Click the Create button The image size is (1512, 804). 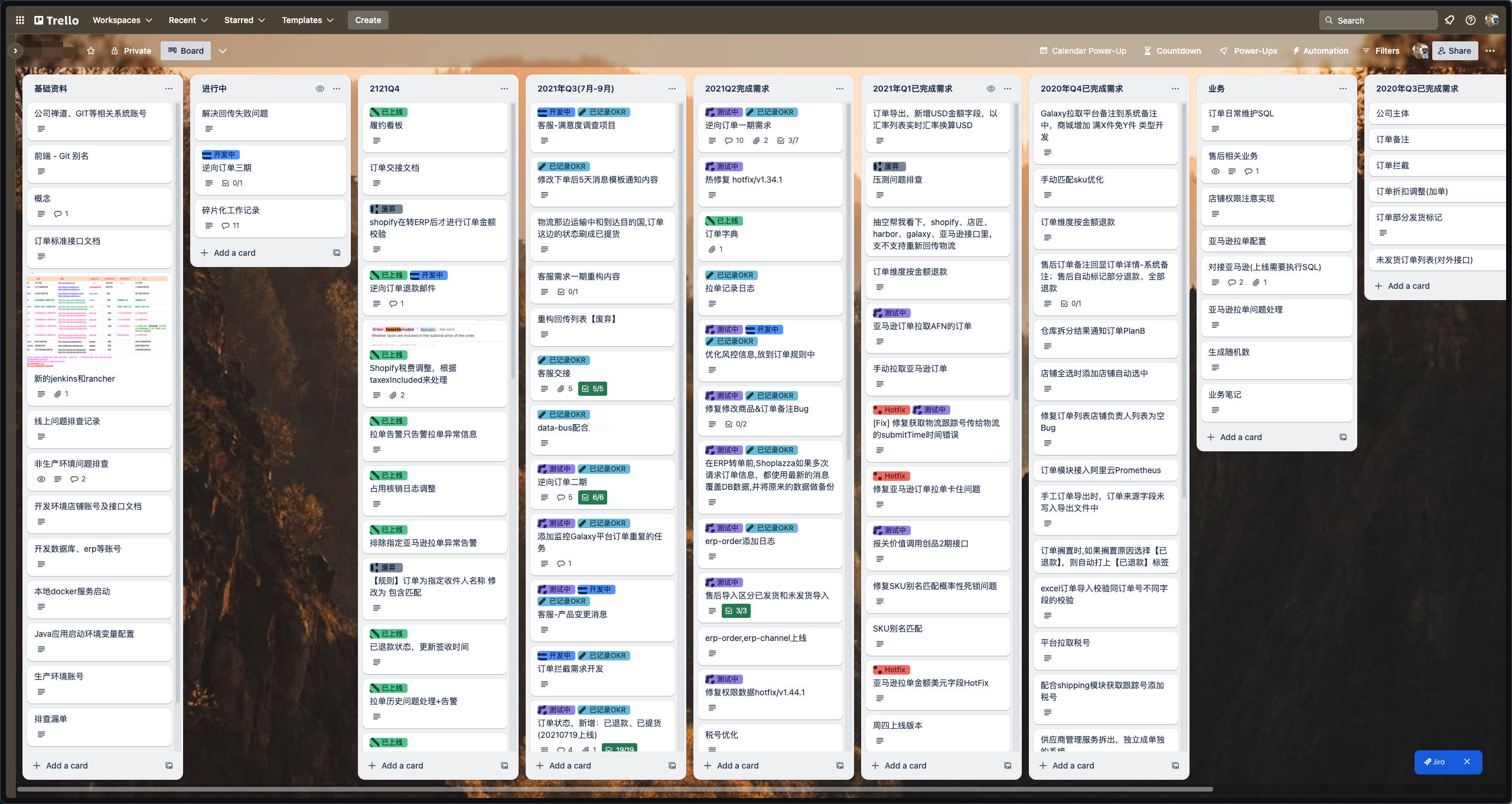tap(368, 20)
